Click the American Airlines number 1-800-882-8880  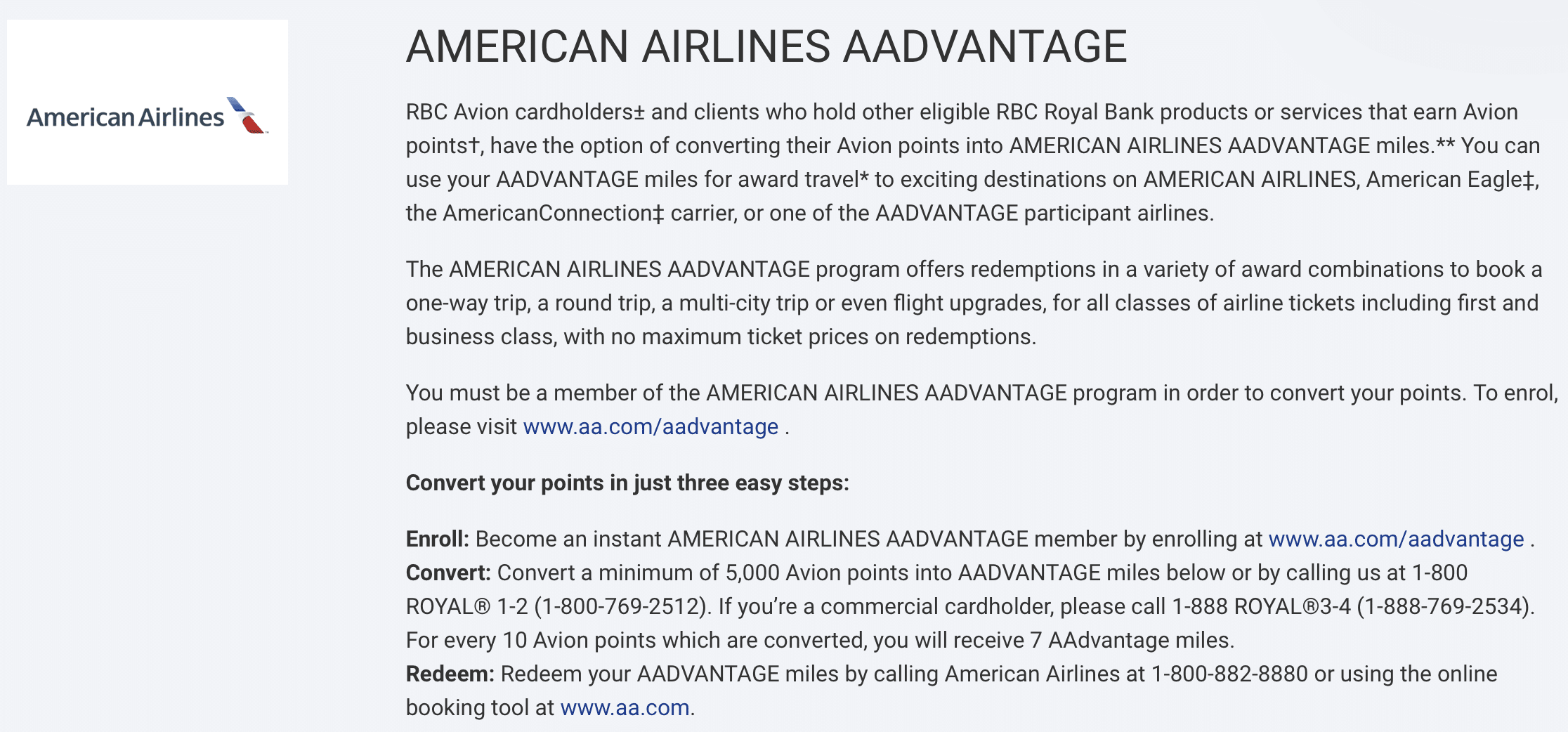coord(1229,674)
